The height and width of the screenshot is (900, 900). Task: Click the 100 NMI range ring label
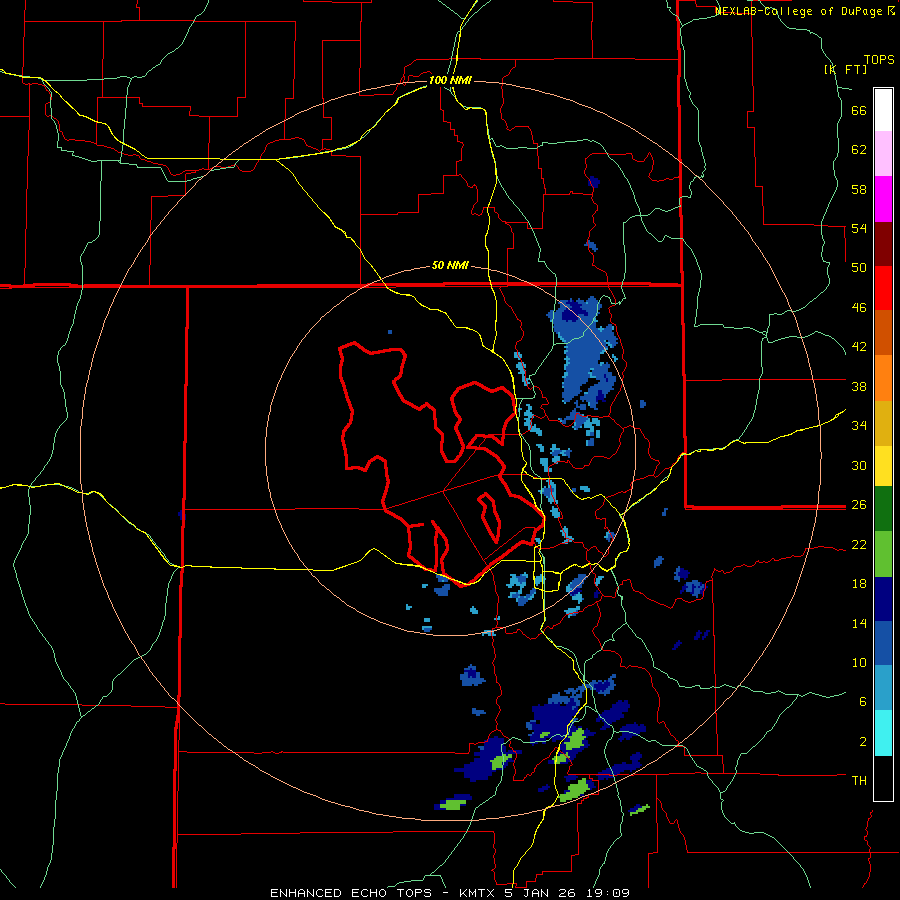click(450, 80)
